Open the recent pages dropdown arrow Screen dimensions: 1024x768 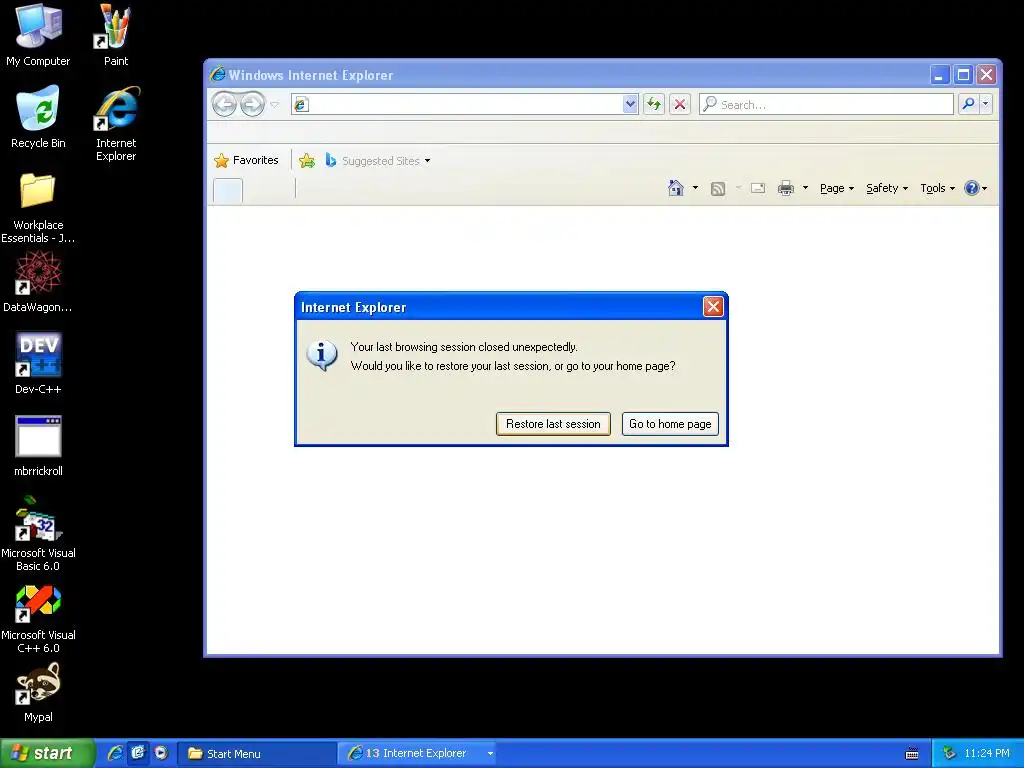click(x=275, y=104)
